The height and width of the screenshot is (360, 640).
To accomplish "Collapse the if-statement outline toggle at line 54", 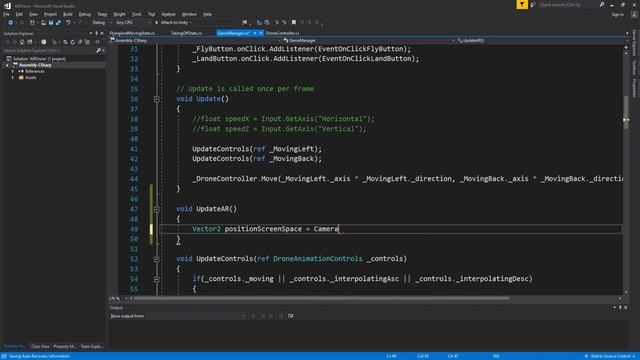I will (156, 279).
